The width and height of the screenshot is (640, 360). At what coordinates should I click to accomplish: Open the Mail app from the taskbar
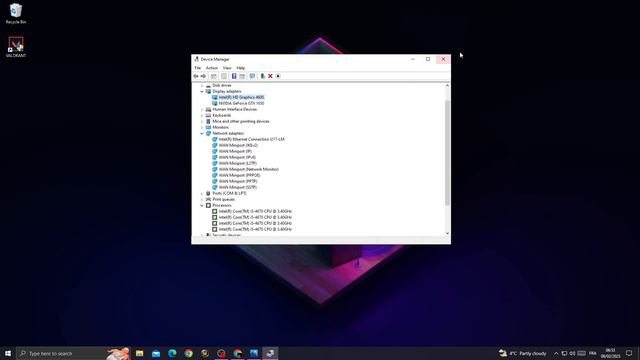pos(156,353)
